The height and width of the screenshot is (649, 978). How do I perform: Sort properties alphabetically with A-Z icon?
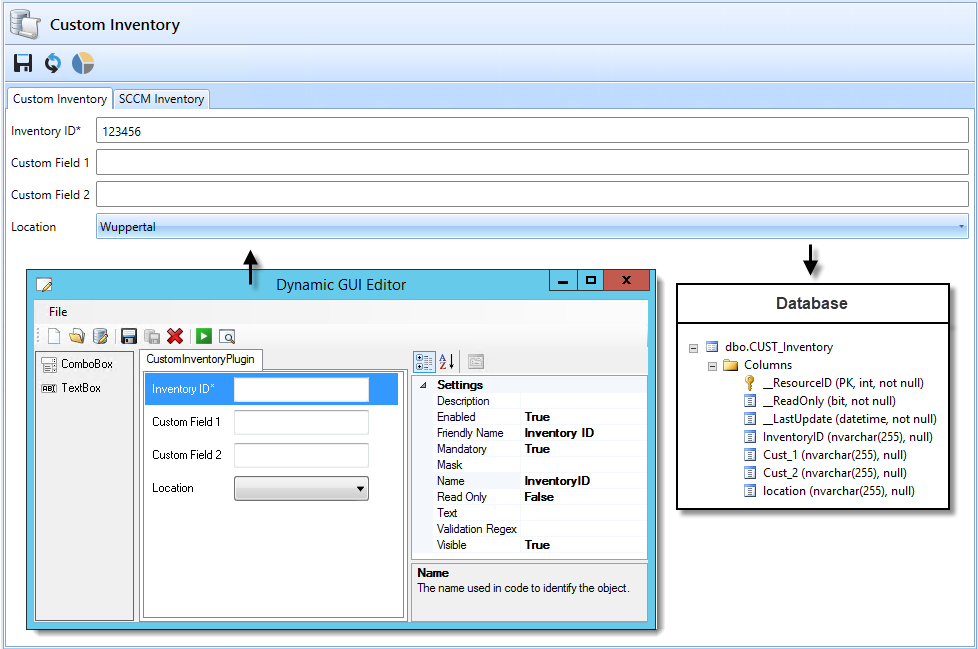[447, 361]
